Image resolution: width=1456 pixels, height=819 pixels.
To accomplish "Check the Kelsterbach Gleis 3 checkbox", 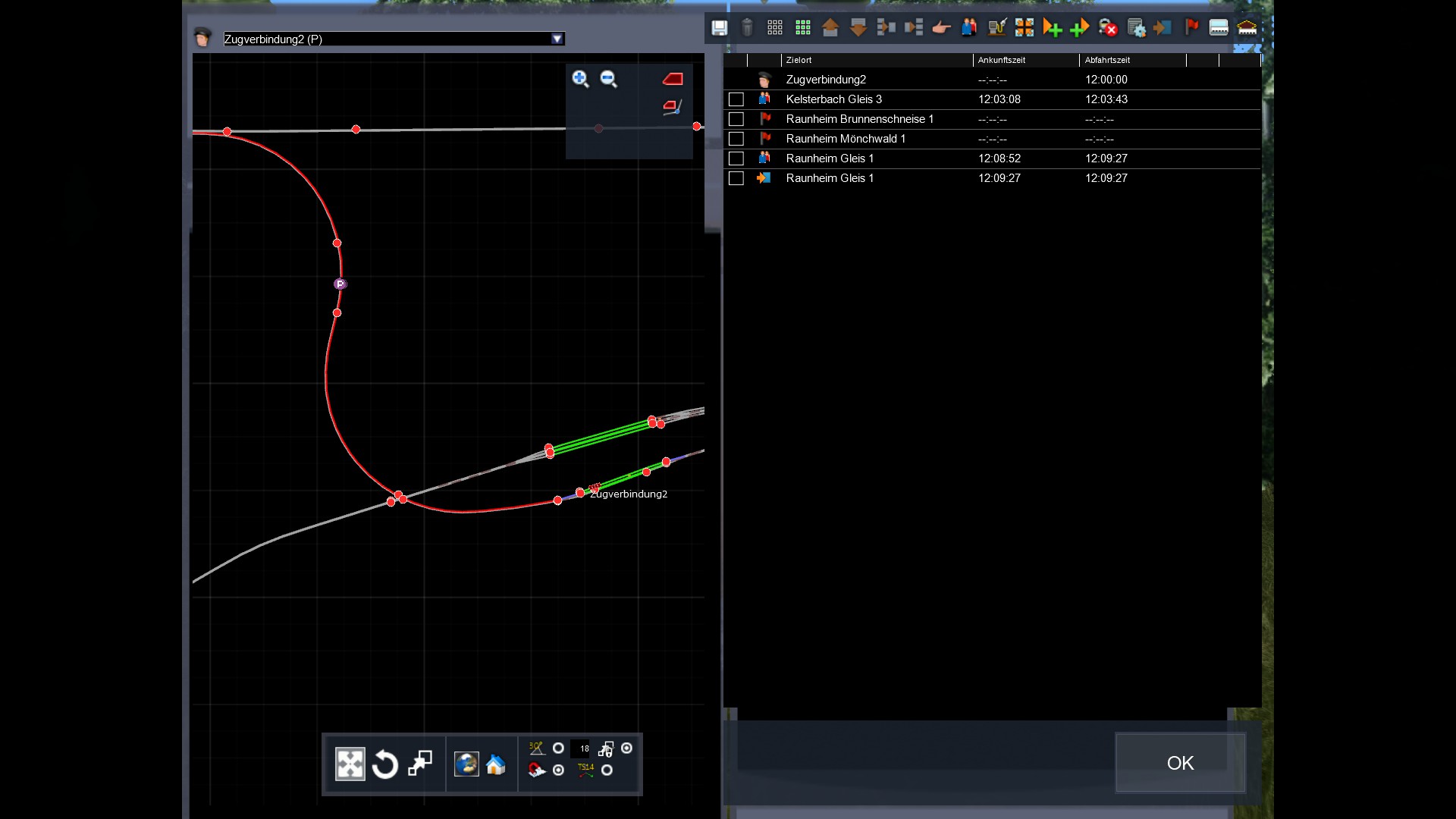I will 736,99.
